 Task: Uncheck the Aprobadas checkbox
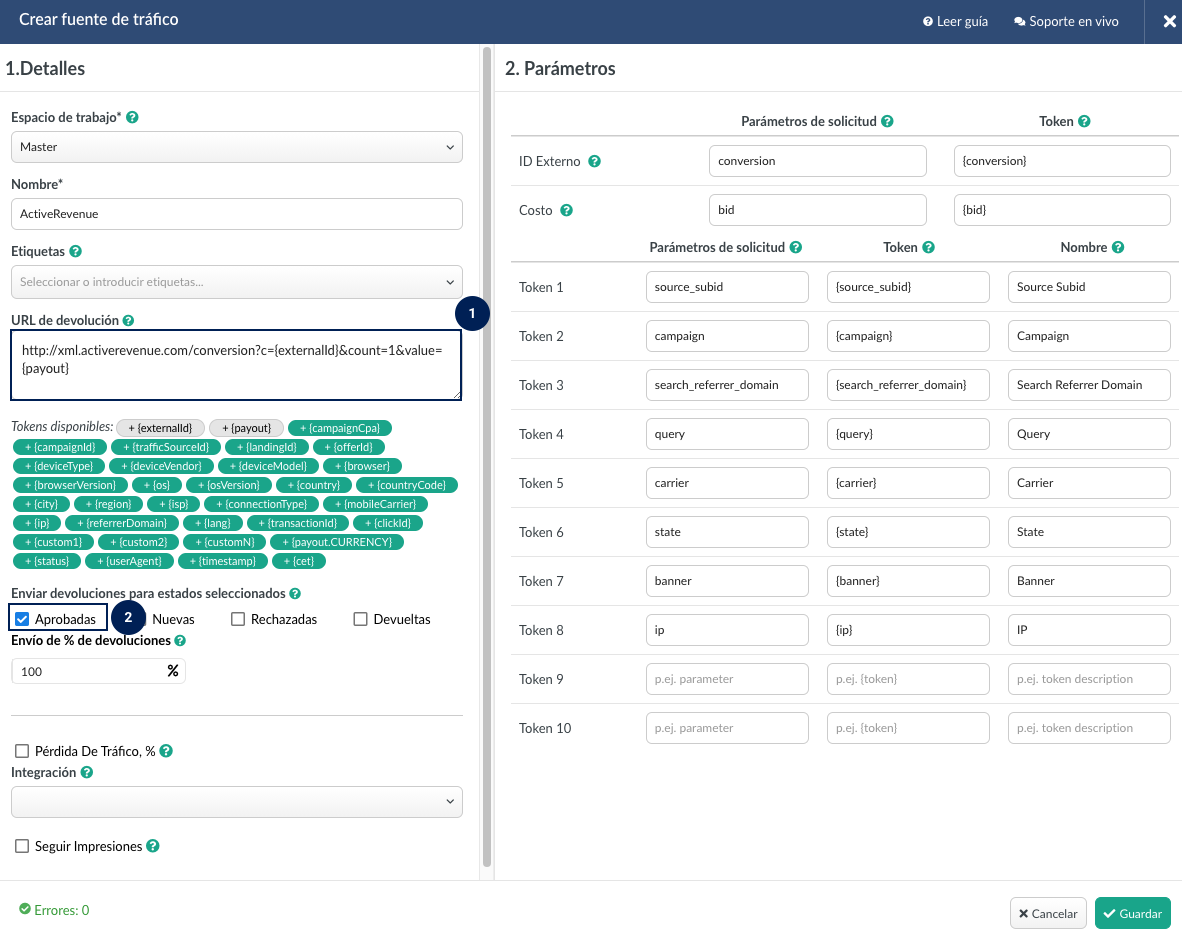click(x=23, y=619)
